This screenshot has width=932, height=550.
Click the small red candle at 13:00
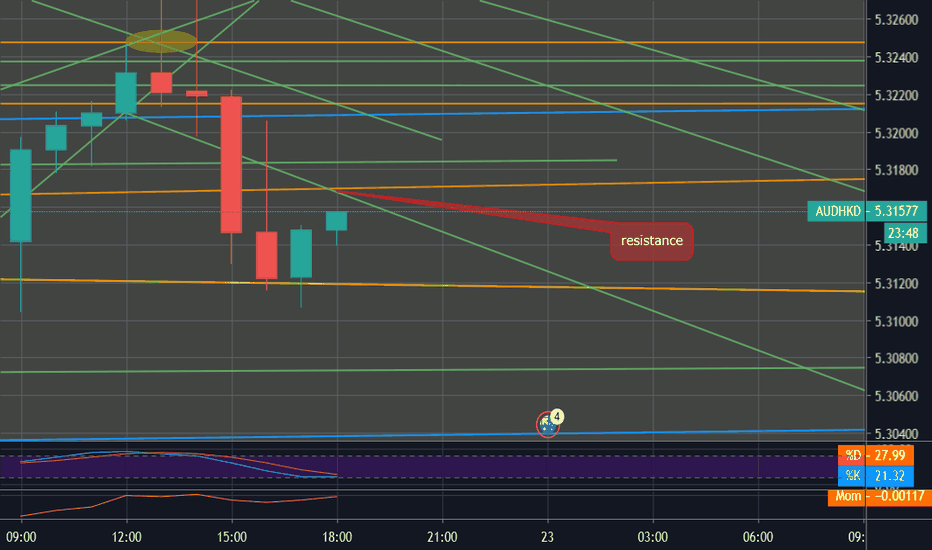click(161, 83)
